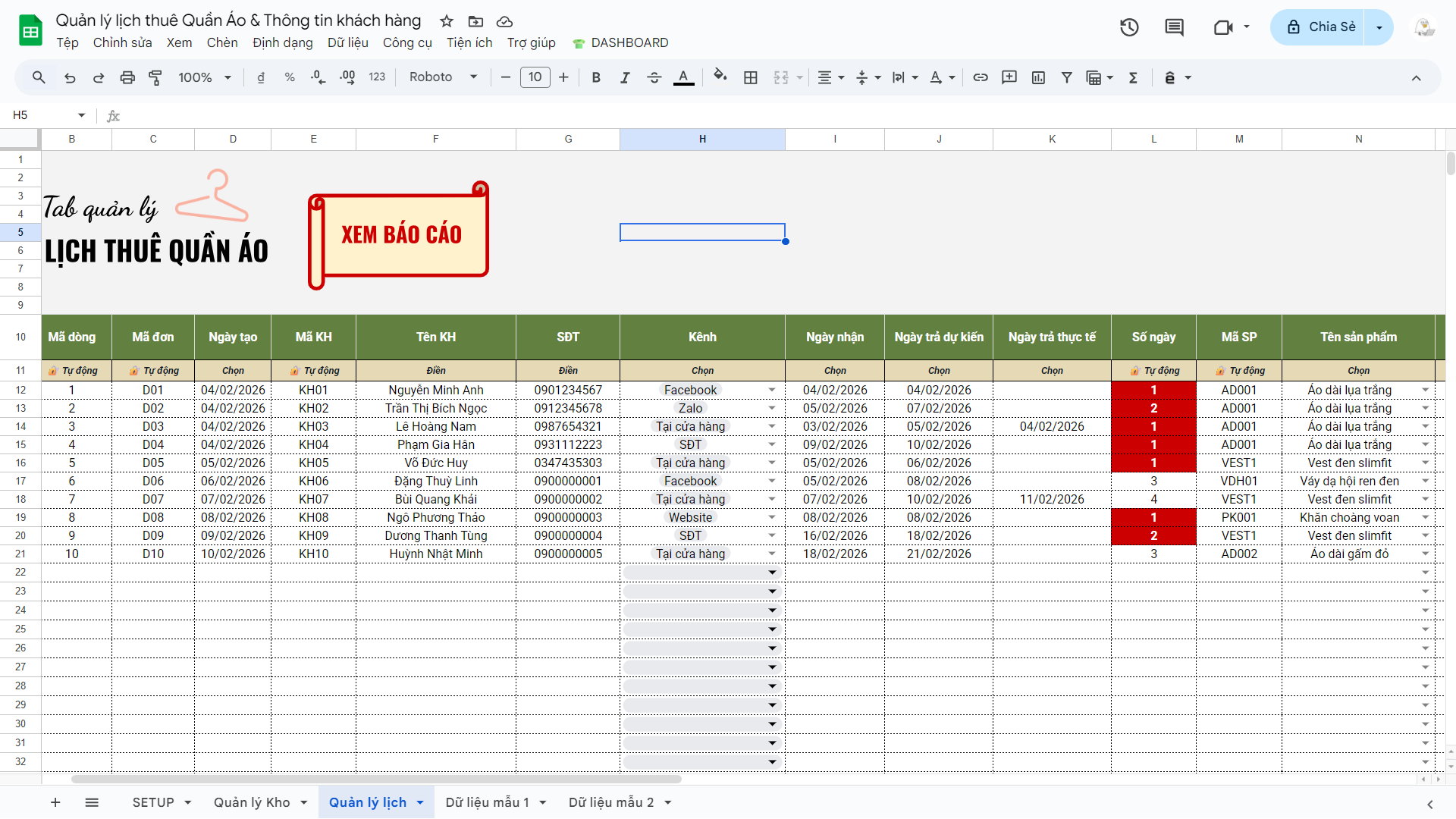Click the paint format roller icon
The height and width of the screenshot is (819, 1456).
click(x=155, y=77)
